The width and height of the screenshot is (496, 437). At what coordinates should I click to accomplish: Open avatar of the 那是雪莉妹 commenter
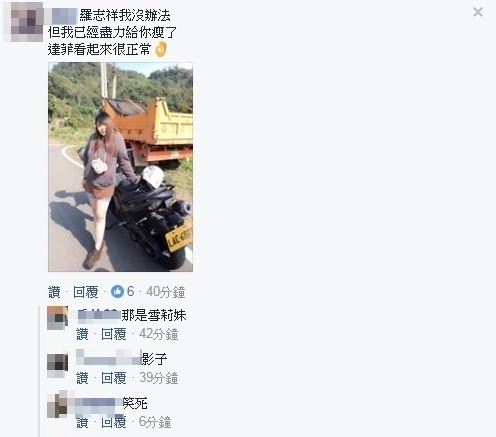pyautogui.click(x=57, y=318)
